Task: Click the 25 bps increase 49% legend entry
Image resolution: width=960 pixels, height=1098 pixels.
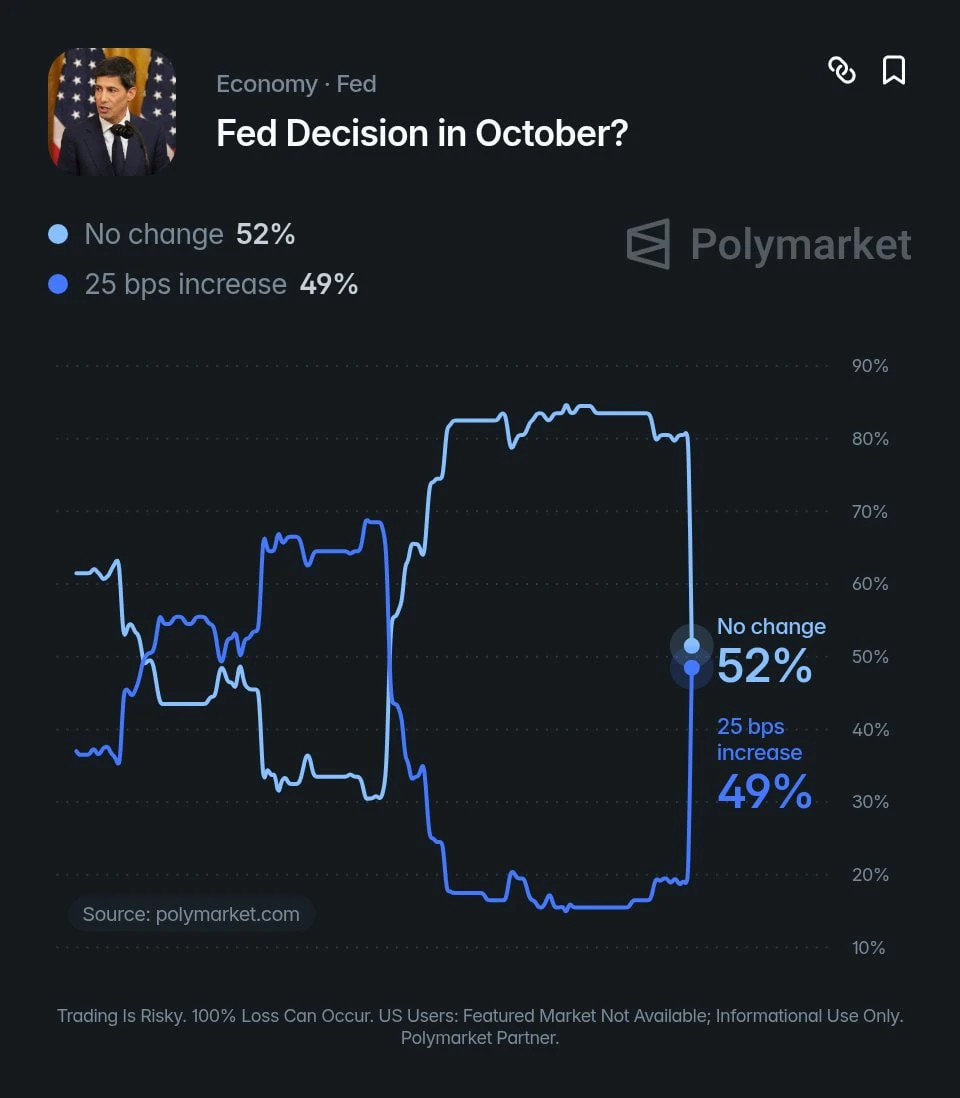Action: tap(203, 284)
